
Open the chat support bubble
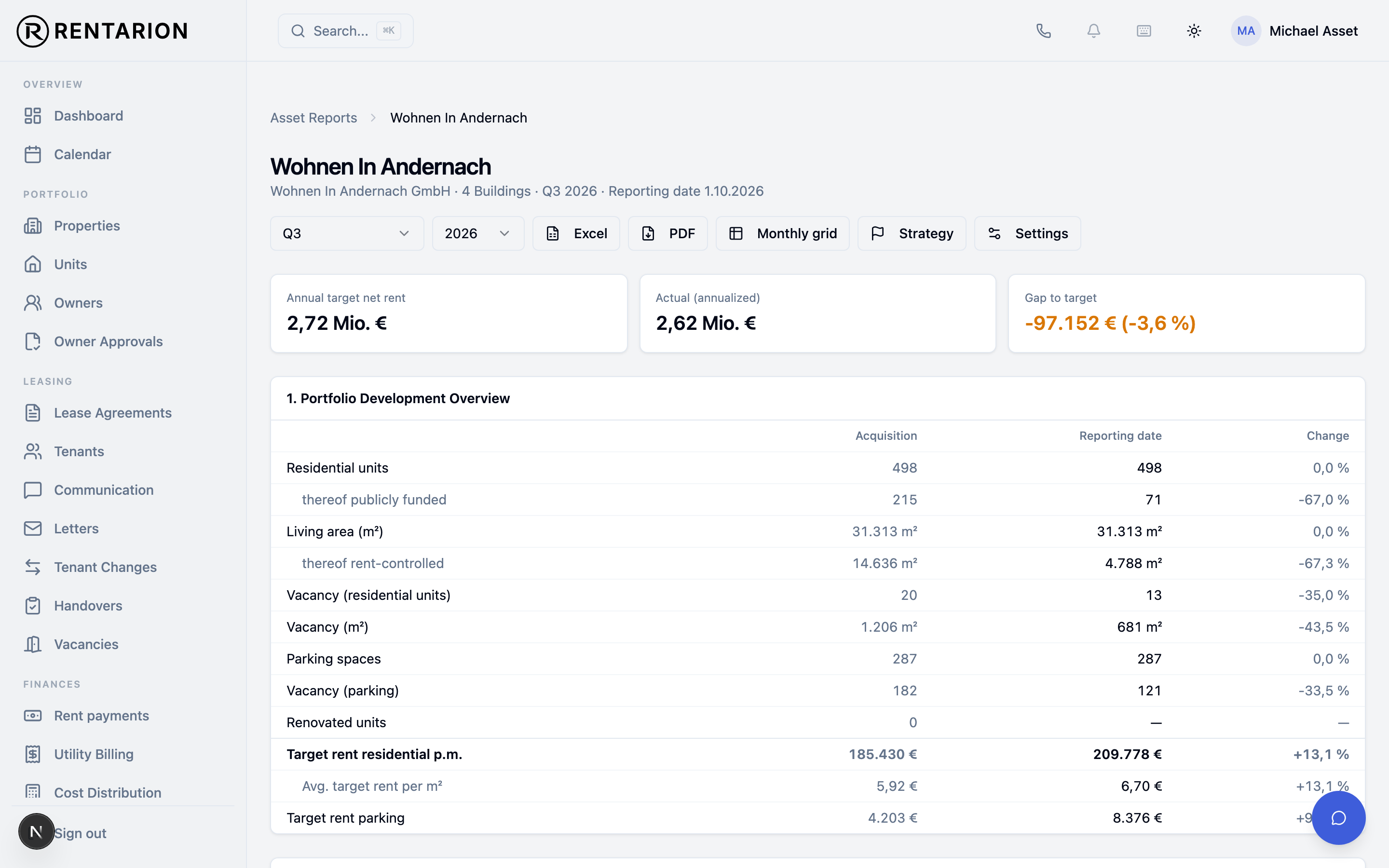1338,817
